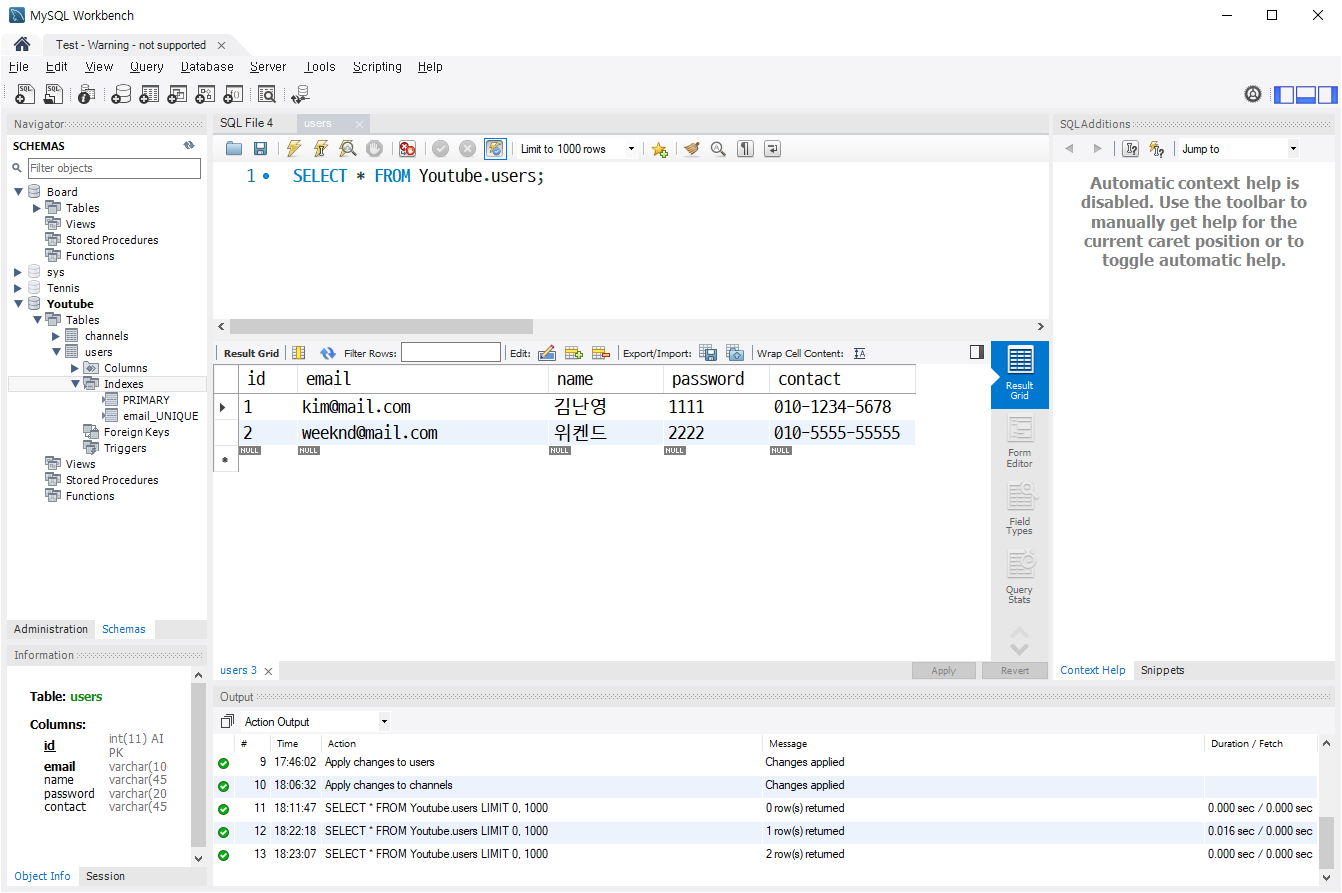Reconnect to DBMS icon
This screenshot has height=893, width=1342.
300,94
